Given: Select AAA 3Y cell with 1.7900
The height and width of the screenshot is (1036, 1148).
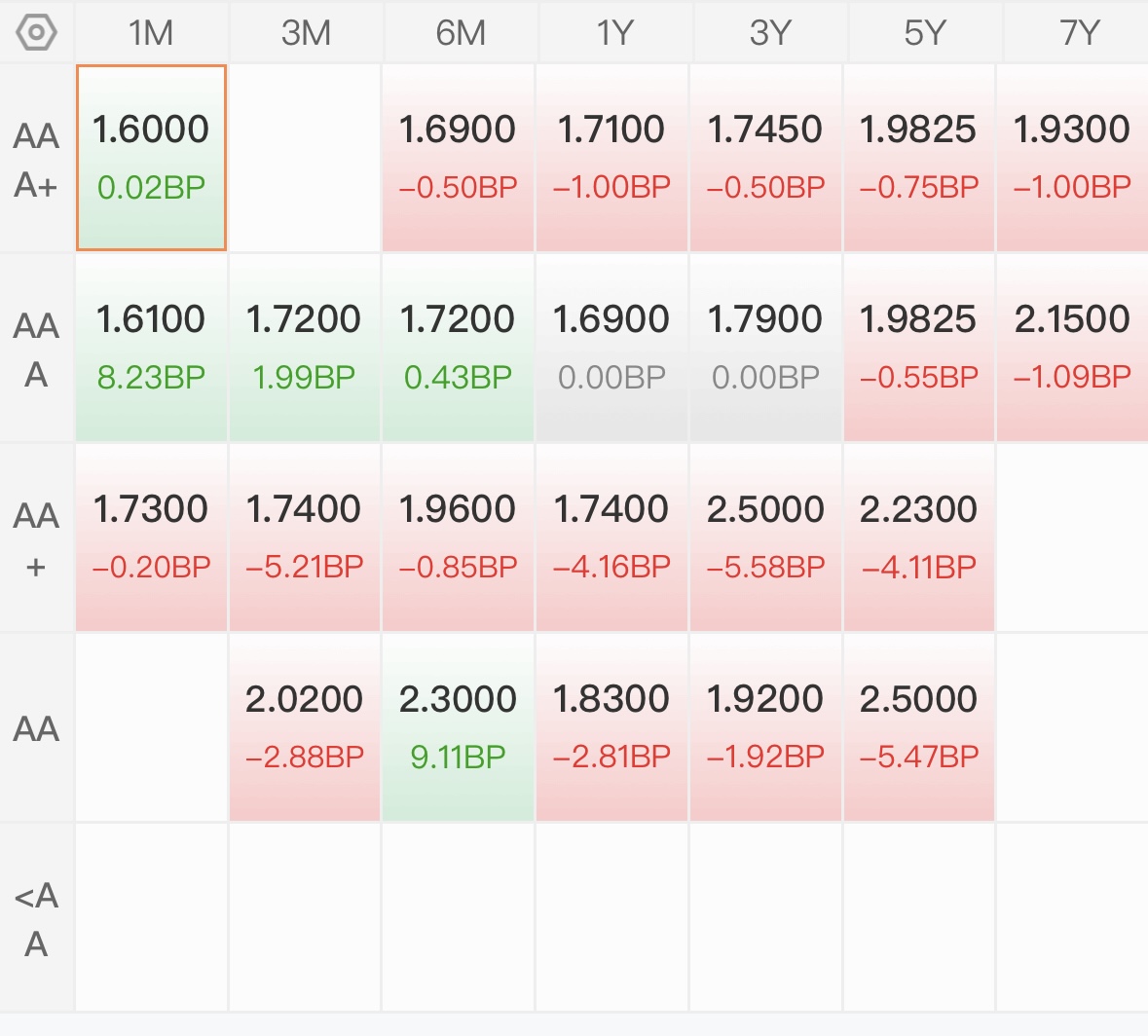Looking at the screenshot, I should [x=765, y=348].
